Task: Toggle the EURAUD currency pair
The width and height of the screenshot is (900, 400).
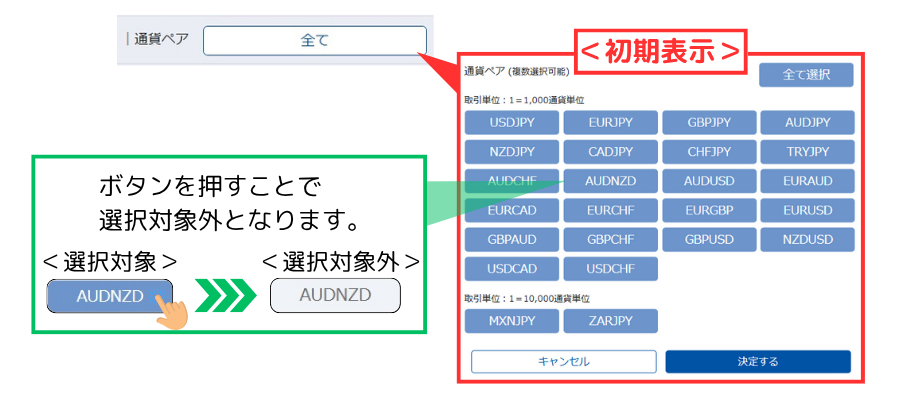Action: pos(808,181)
